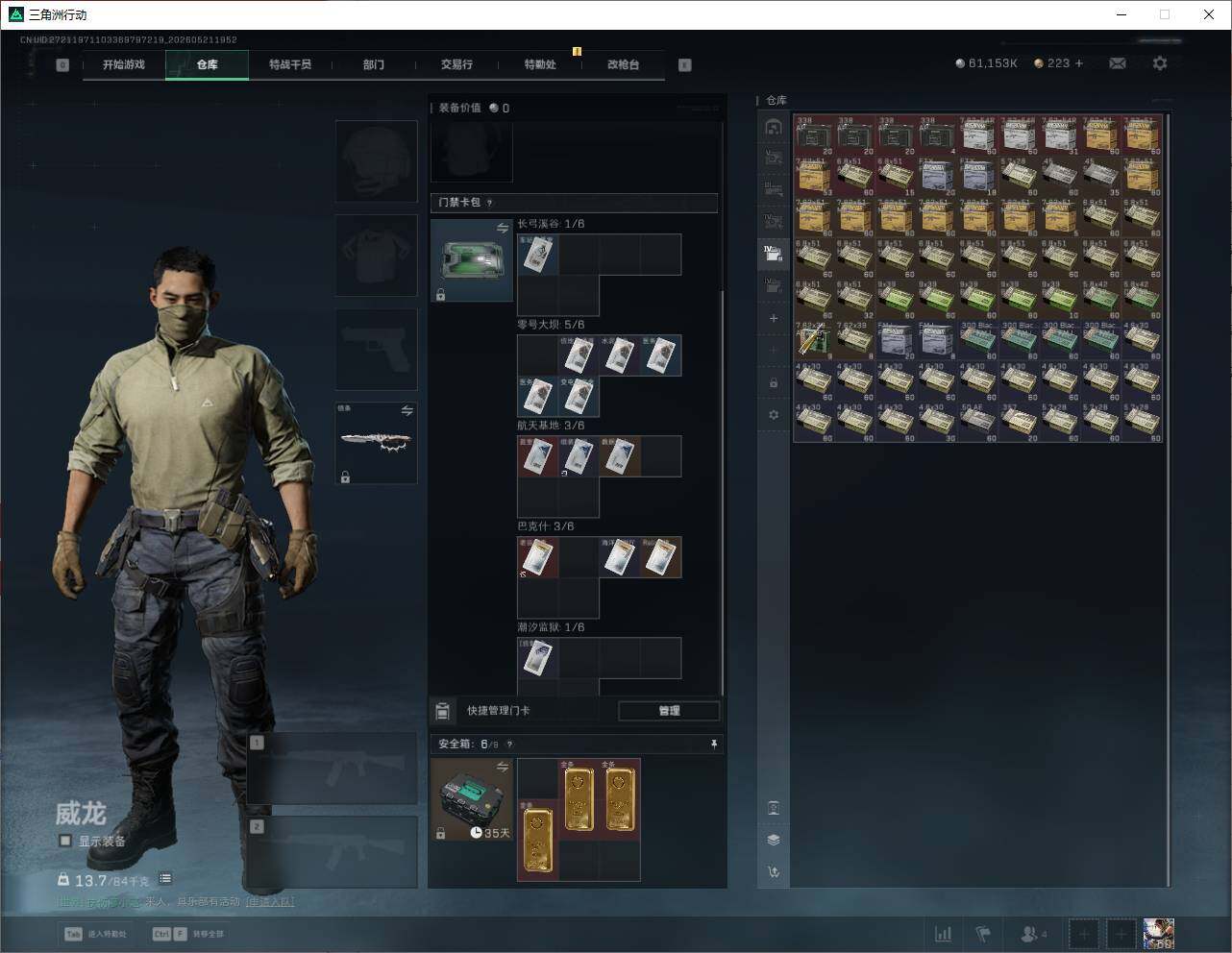Viewport: 1232px width, 953px height.
Task: Click the top backpack icon in stash sidebar
Action: 774,127
